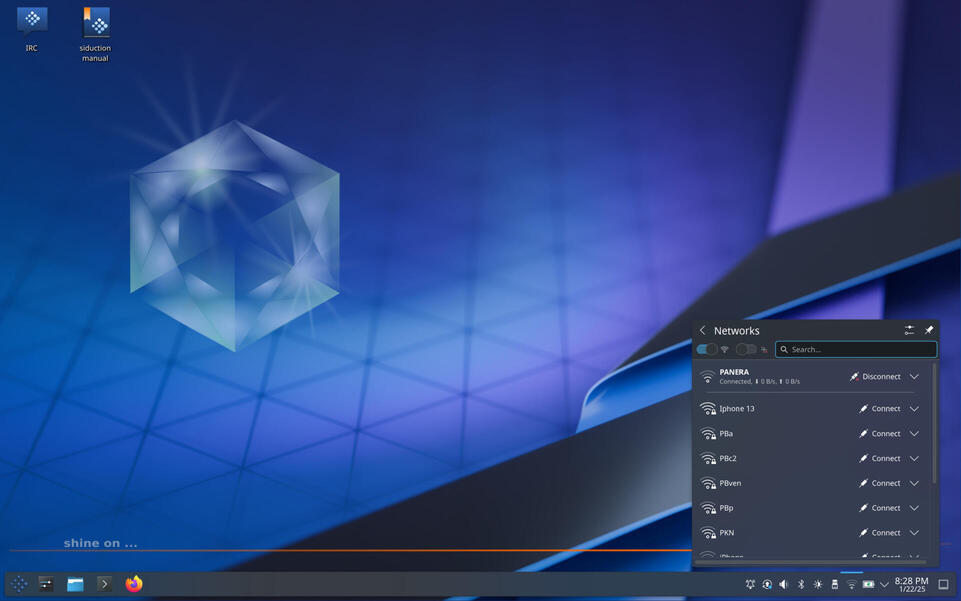Open the file manager from the taskbar
Screen dimensions: 961x601
click(75, 584)
